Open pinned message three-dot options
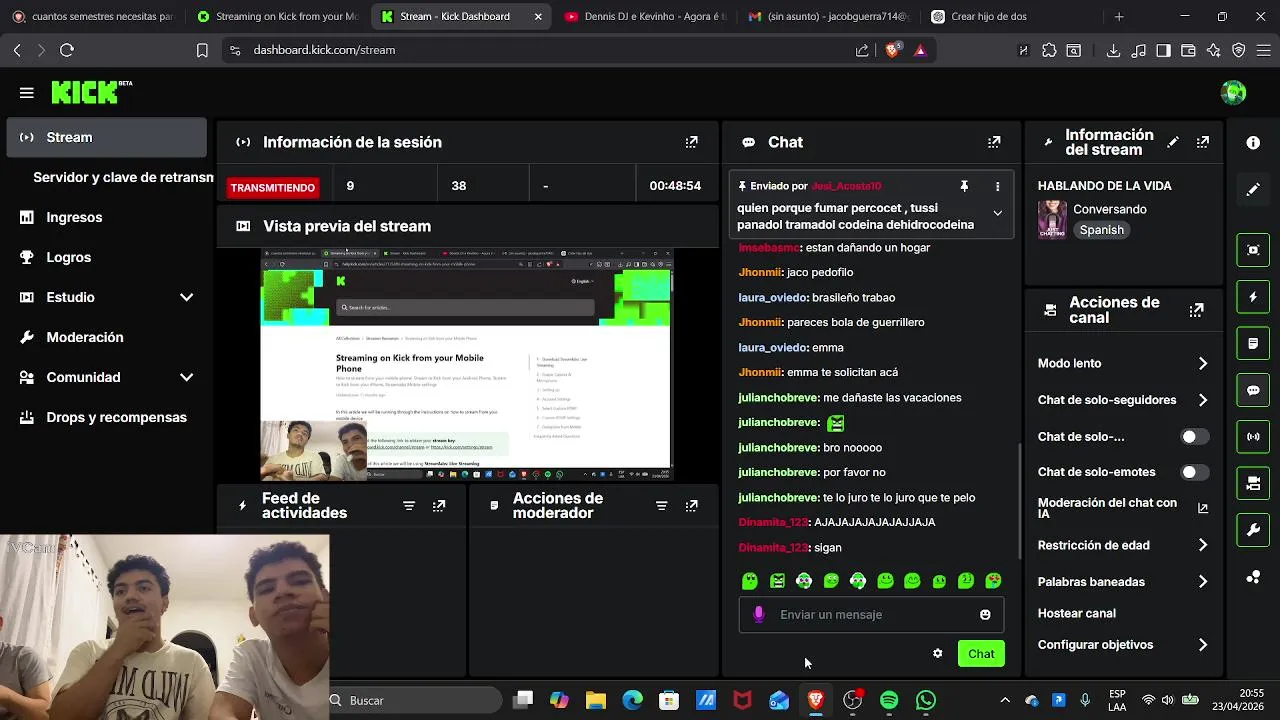Screen dimensions: 1280x720 [x=997, y=186]
